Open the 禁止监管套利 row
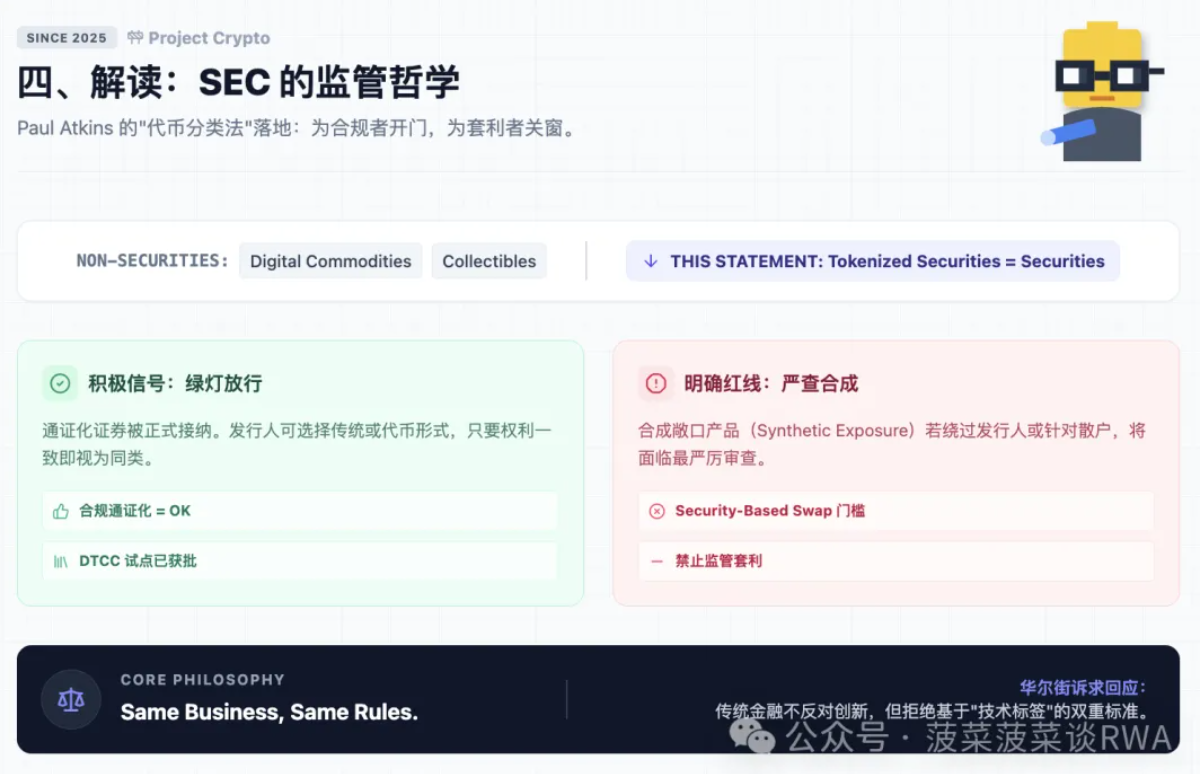The height and width of the screenshot is (774, 1200). (x=896, y=561)
